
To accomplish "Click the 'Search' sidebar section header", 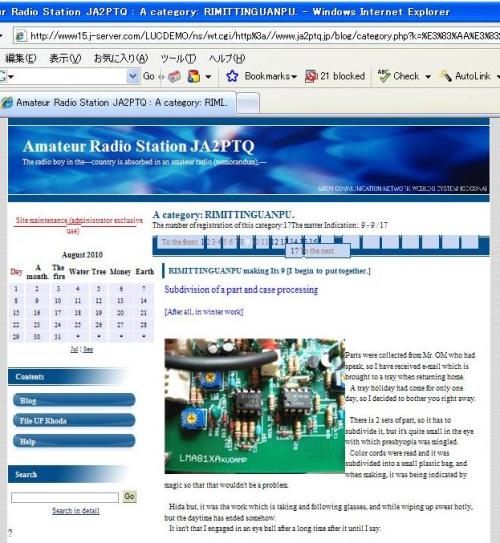I will click(x=69, y=474).
